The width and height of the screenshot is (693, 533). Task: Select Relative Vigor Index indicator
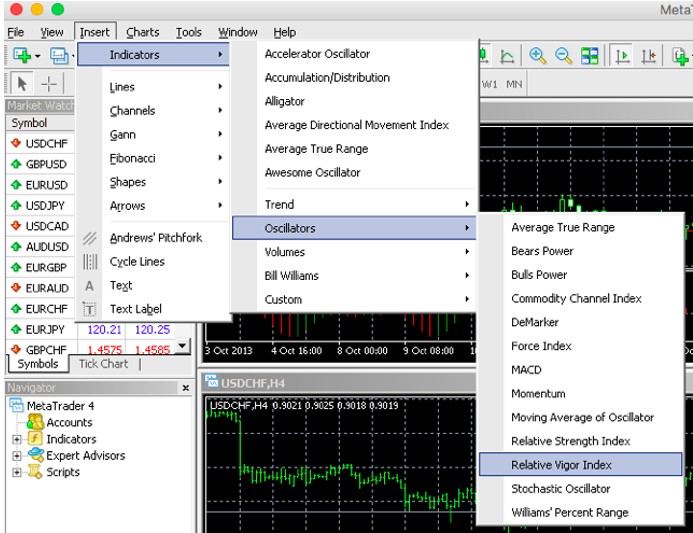click(x=580, y=464)
